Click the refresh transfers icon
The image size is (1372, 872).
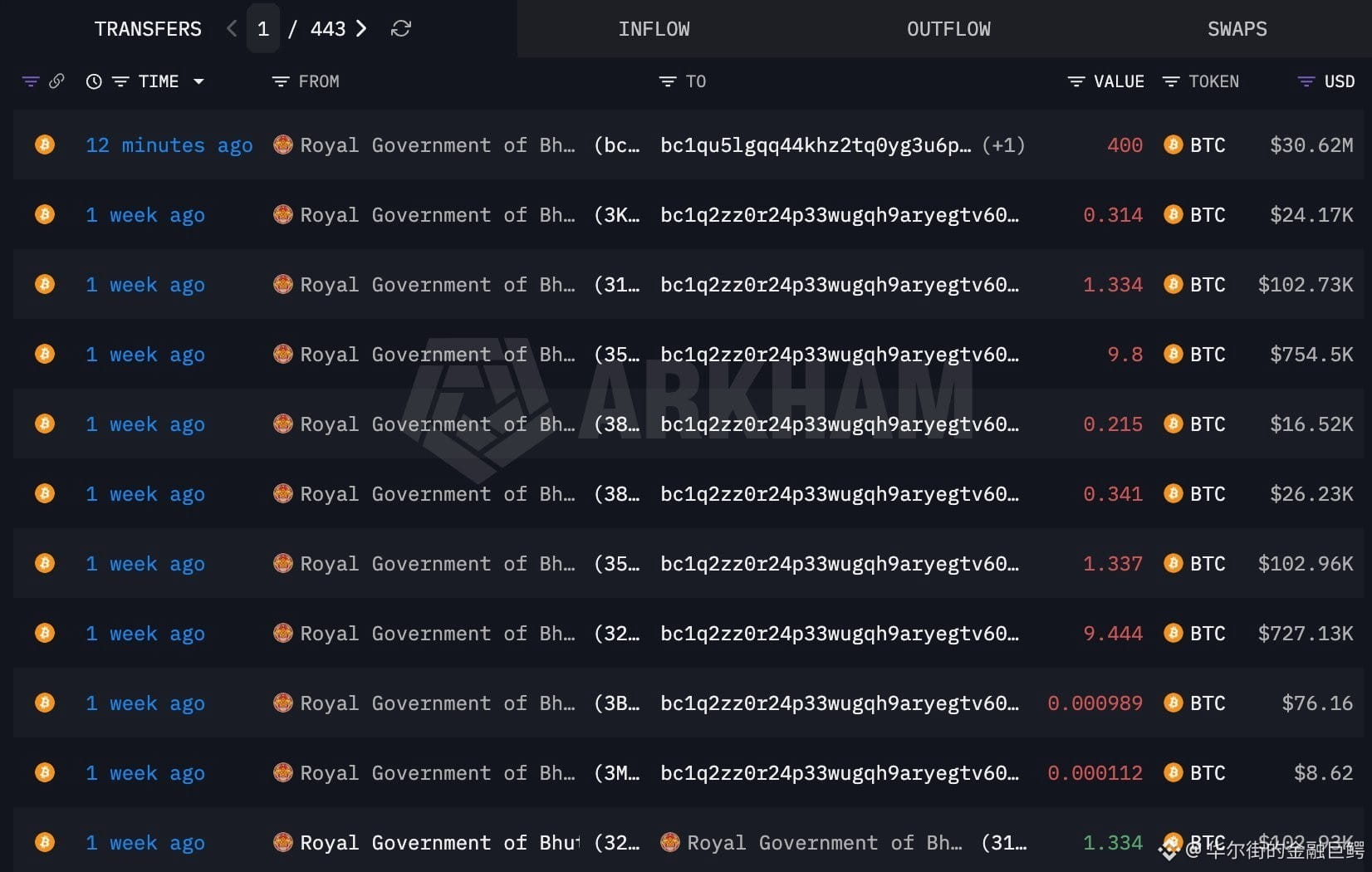(x=401, y=29)
